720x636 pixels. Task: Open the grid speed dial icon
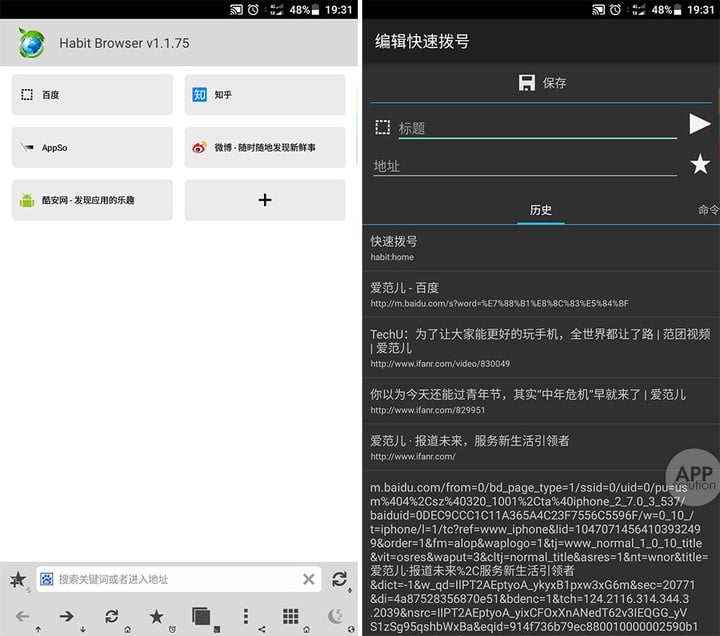pos(290,616)
